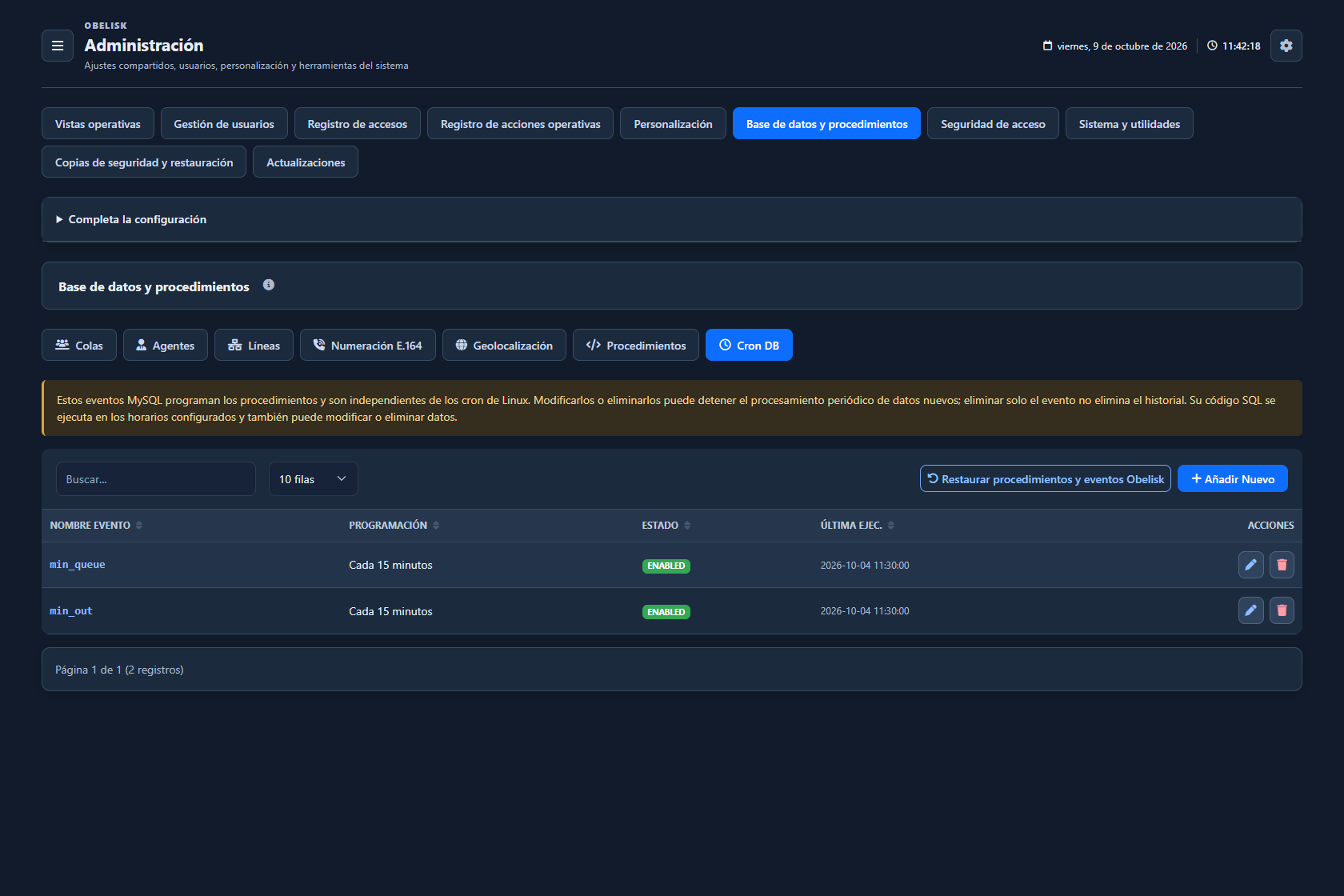This screenshot has height=896, width=1344.
Task: Switch to Vistas operativas tab
Action: (98, 124)
